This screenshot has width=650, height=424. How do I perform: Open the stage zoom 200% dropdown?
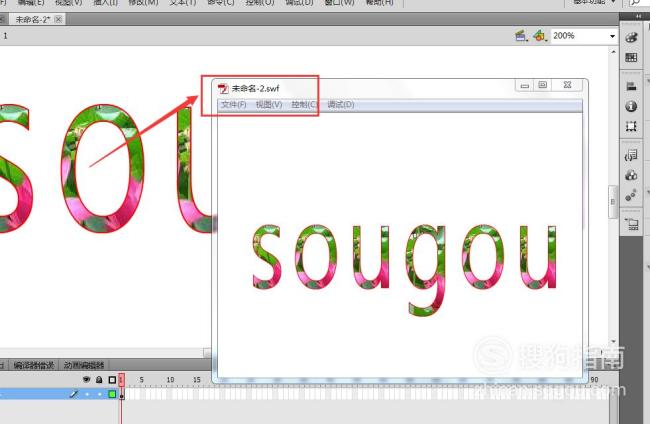click(x=612, y=36)
